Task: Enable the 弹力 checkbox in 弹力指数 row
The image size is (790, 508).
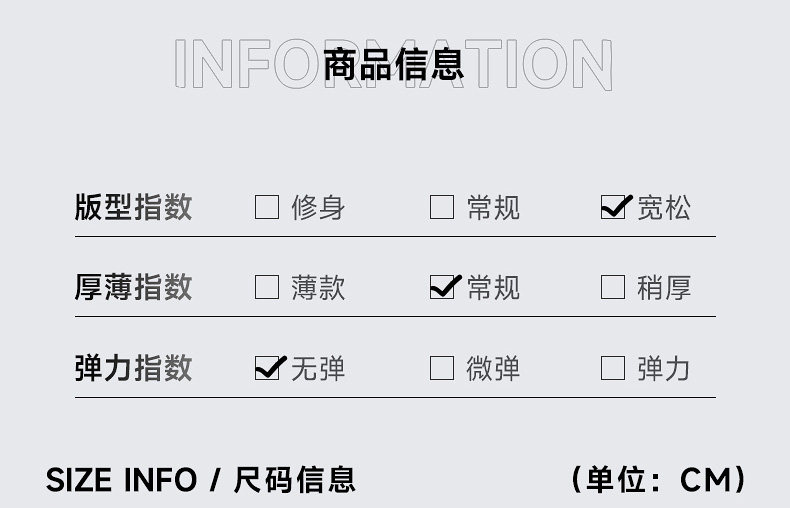Action: [x=613, y=368]
